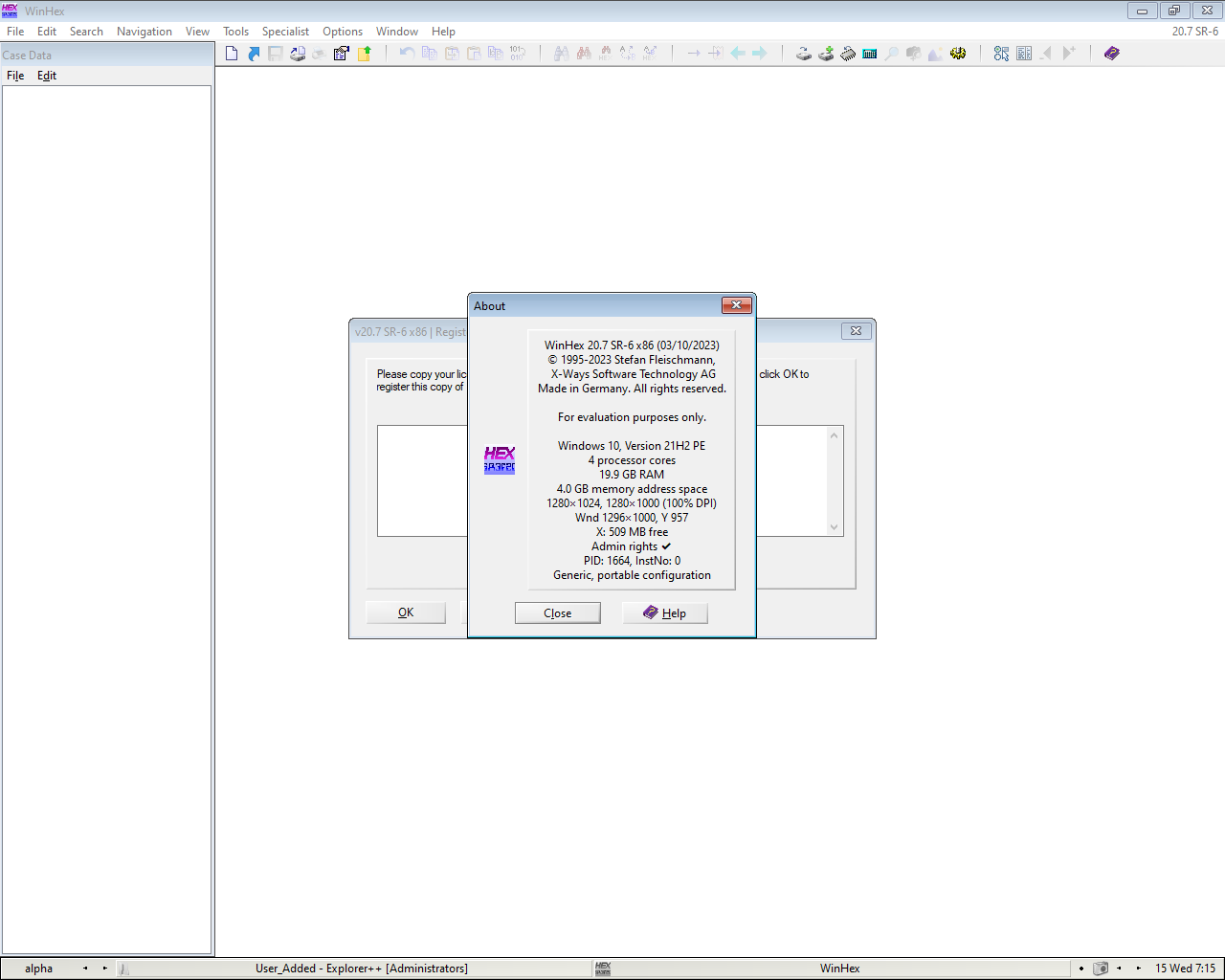Close the registration dialog via its X
This screenshot has width=1225, height=980.
857,331
